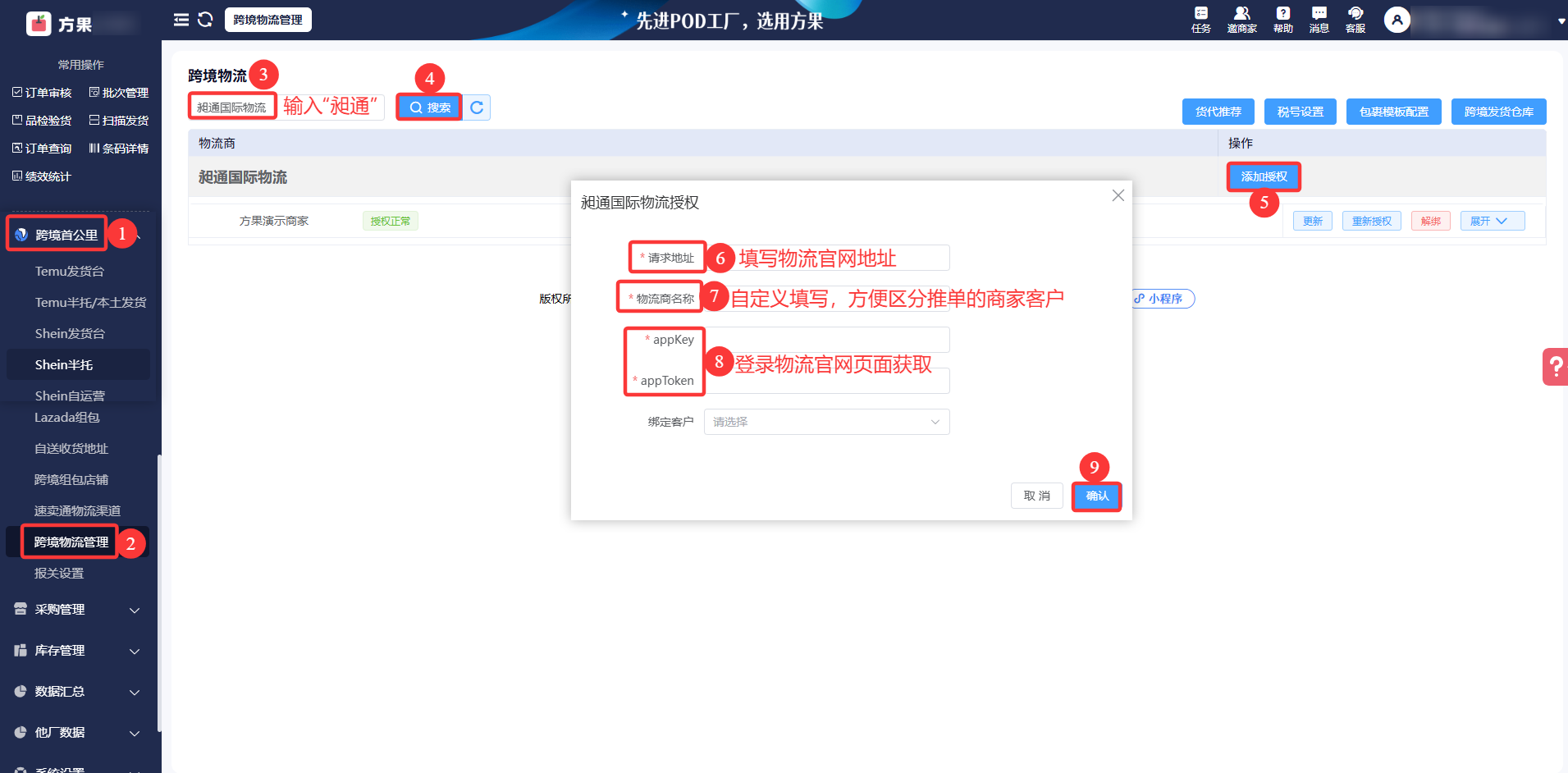Click the 货代推荐 button

tap(1218, 112)
